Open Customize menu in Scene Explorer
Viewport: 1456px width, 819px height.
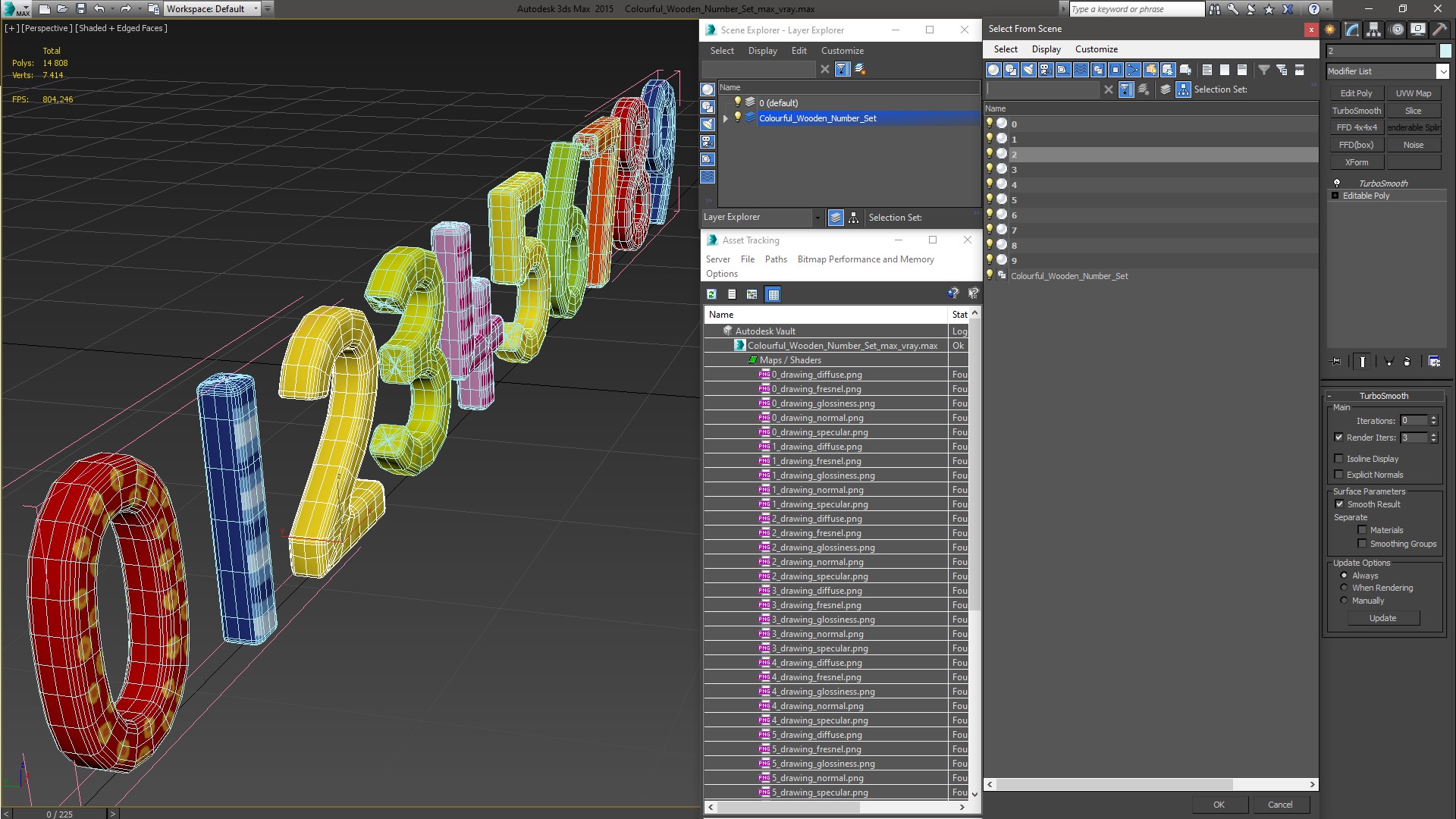pyautogui.click(x=842, y=51)
